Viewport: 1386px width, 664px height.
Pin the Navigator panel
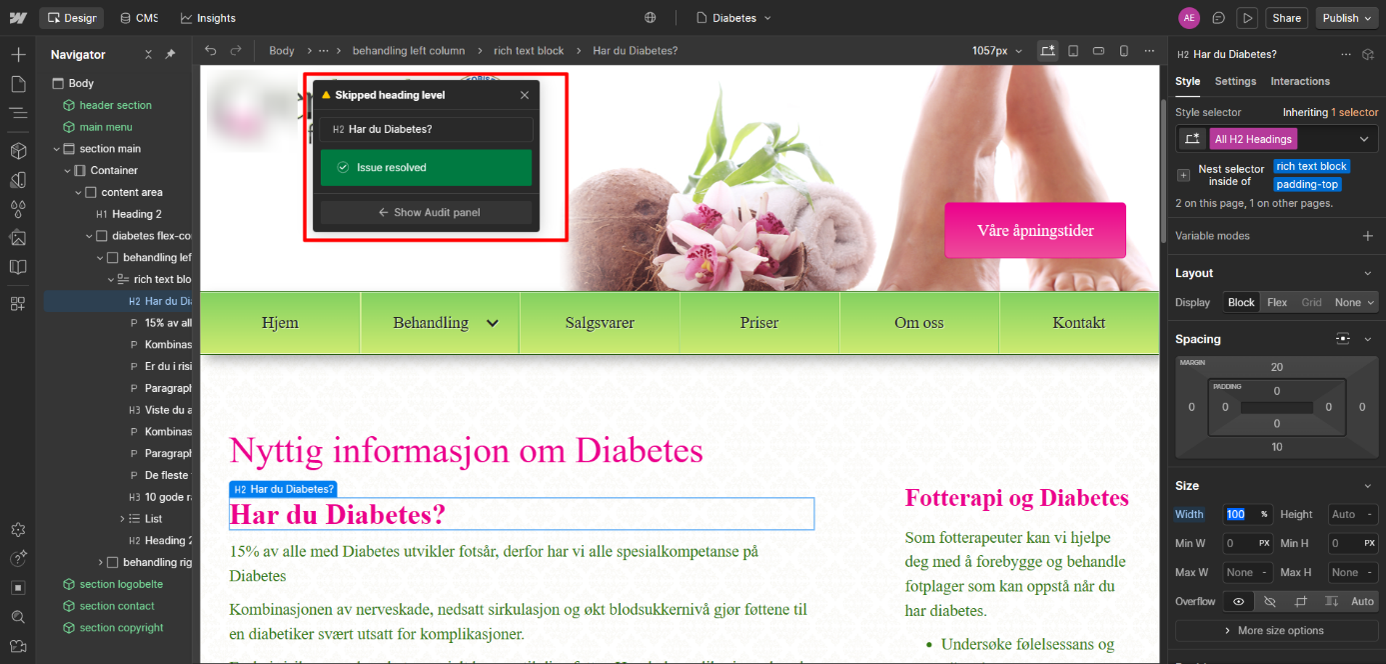tap(170, 54)
